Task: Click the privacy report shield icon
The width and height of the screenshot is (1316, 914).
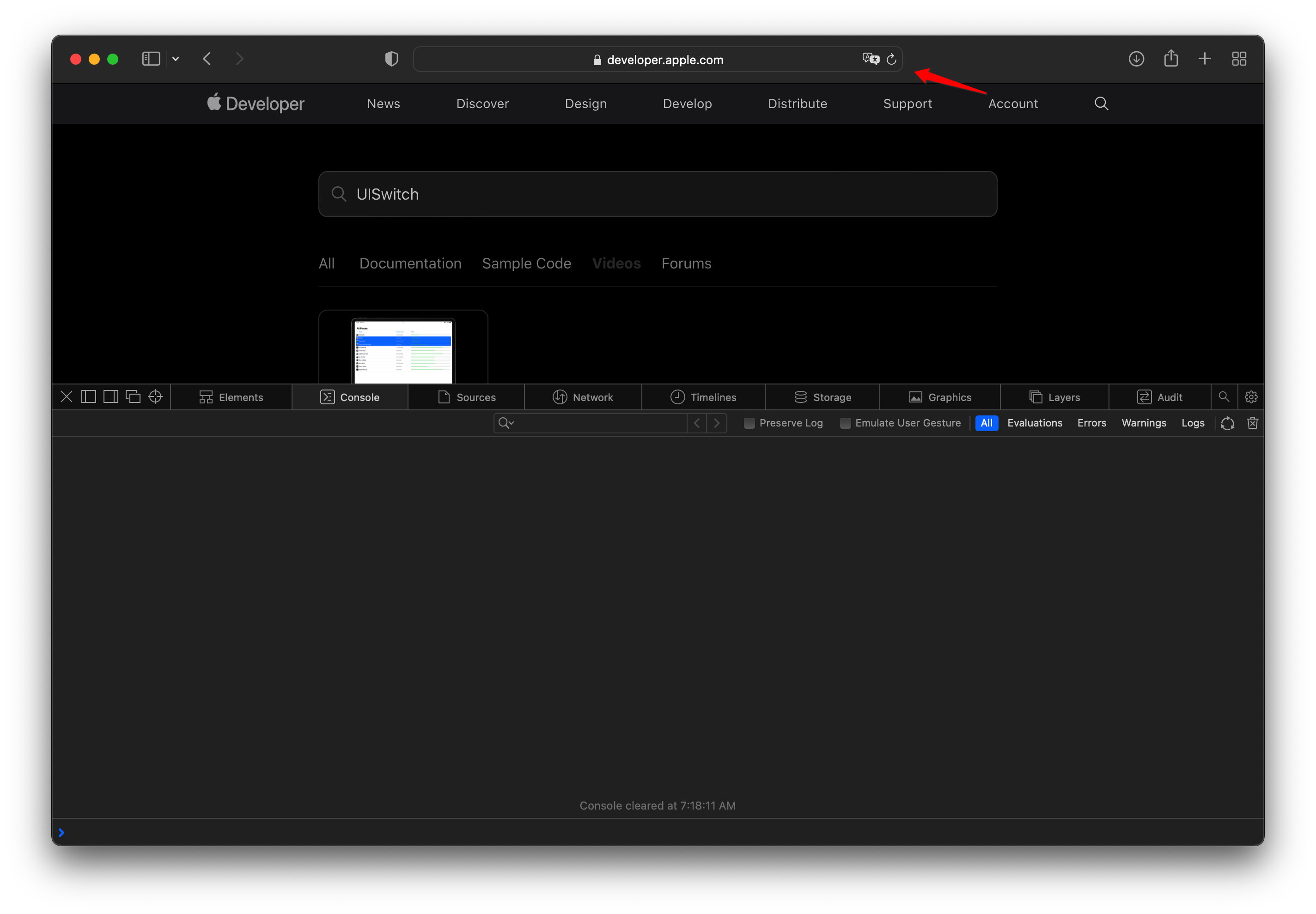Action: 391,59
